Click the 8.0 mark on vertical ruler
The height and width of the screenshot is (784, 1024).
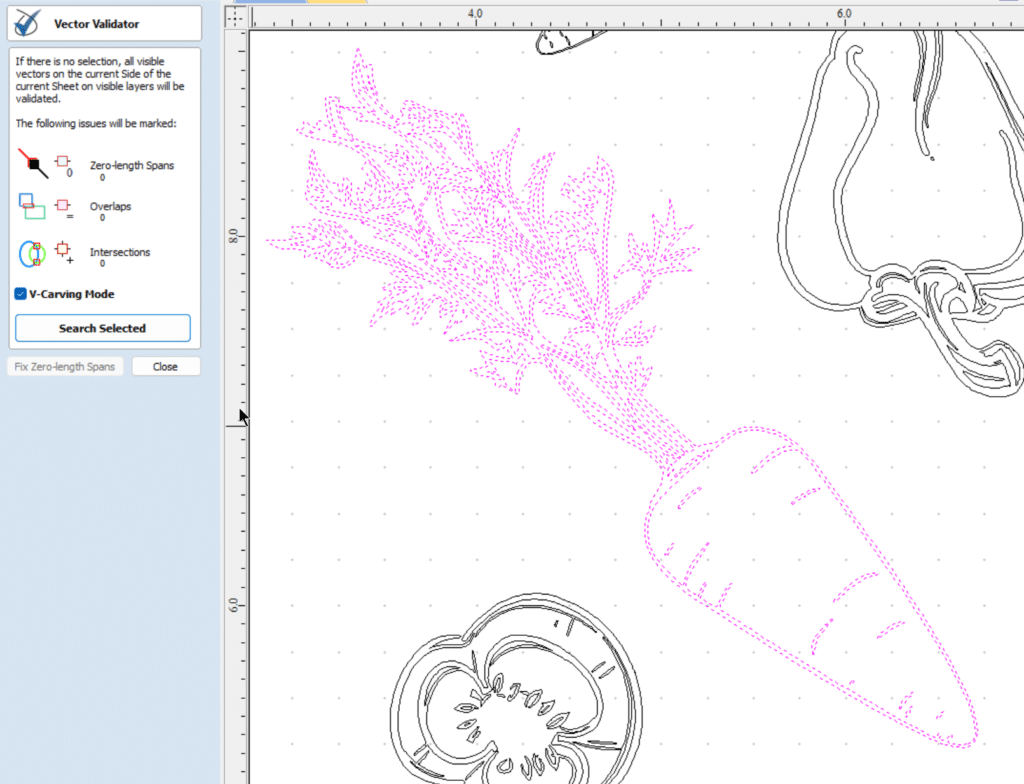[x=233, y=236]
